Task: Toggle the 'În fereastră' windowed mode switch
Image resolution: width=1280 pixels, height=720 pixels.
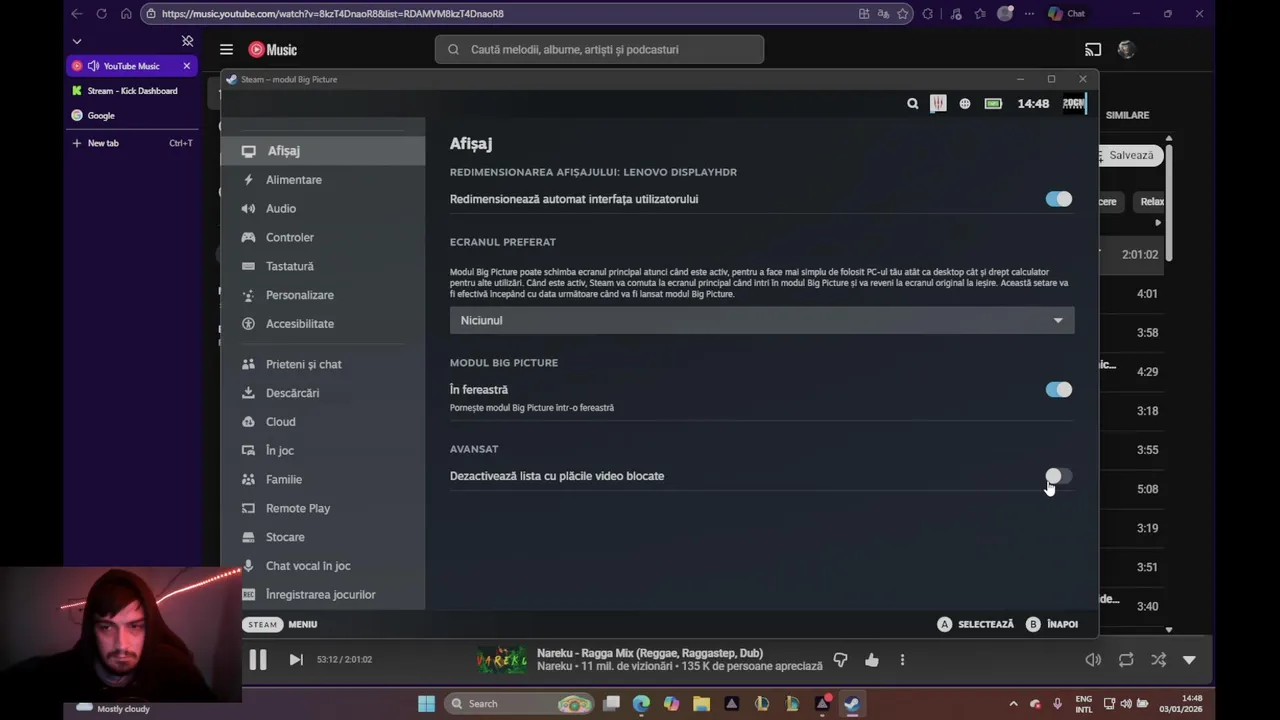Action: (1058, 390)
